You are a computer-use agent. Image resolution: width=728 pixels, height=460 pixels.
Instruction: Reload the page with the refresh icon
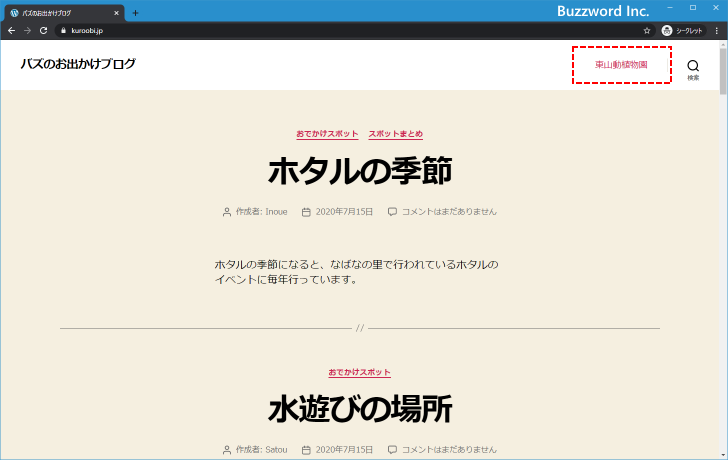point(43,31)
